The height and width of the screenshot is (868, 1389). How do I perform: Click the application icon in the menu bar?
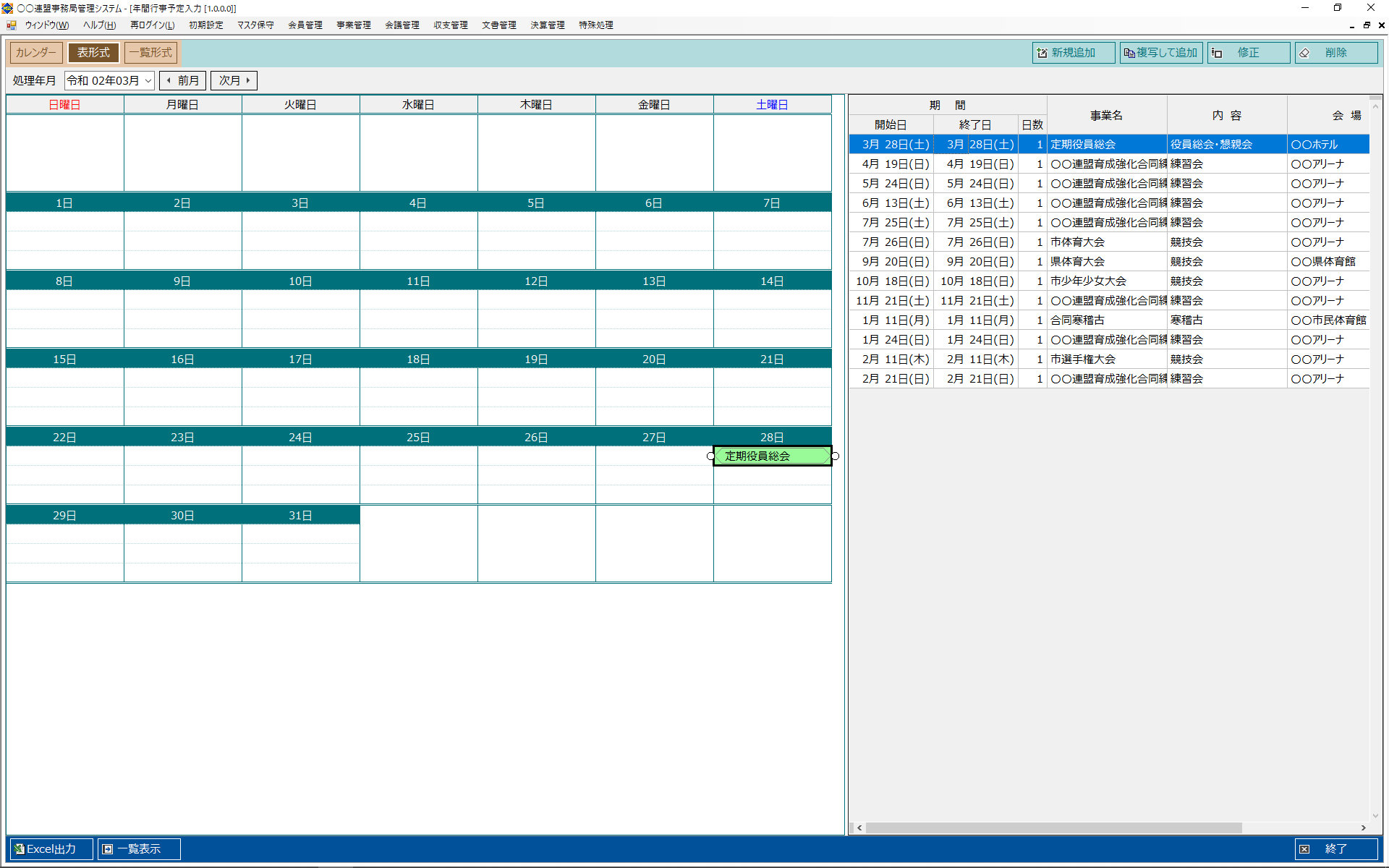click(12, 25)
